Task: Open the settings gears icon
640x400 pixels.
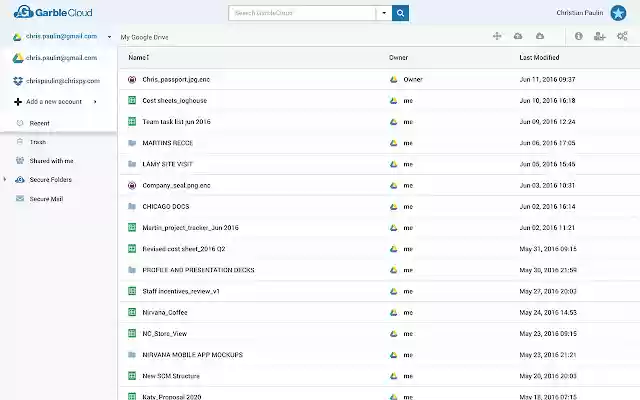Action: 622,36
